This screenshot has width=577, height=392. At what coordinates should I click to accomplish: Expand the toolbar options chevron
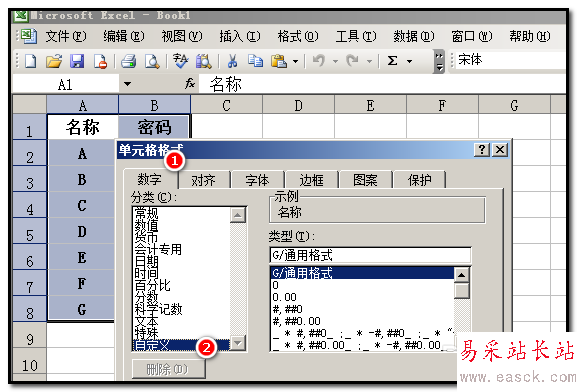tap(439, 61)
